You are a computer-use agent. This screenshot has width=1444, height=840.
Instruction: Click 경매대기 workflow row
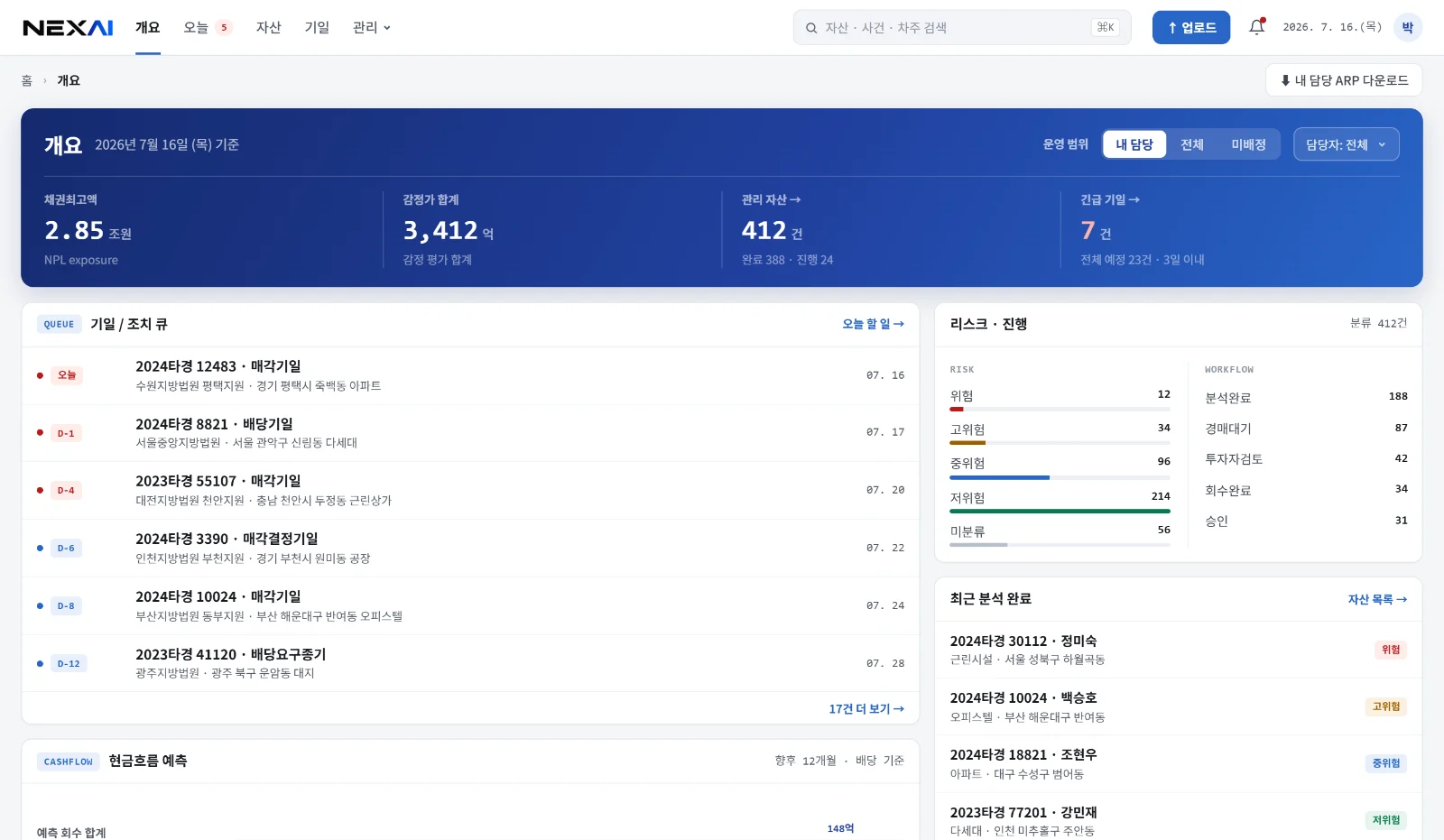(1306, 429)
